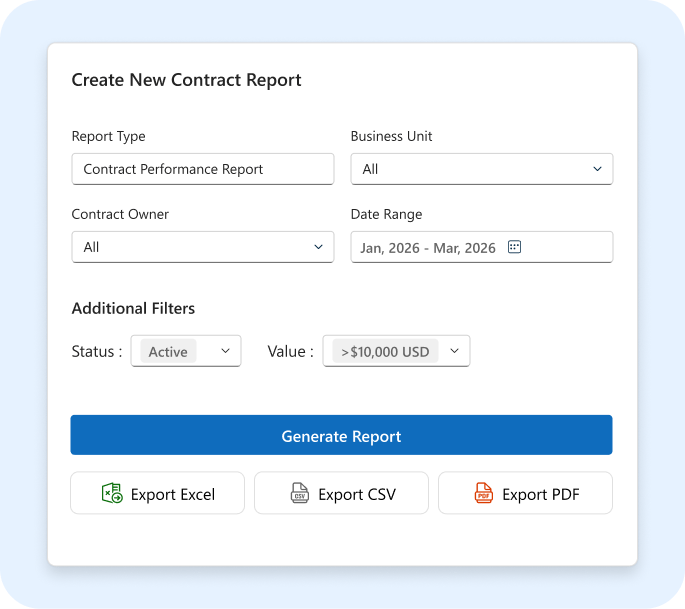Click the 'Value :' label
This screenshot has width=685, height=609.
(291, 352)
